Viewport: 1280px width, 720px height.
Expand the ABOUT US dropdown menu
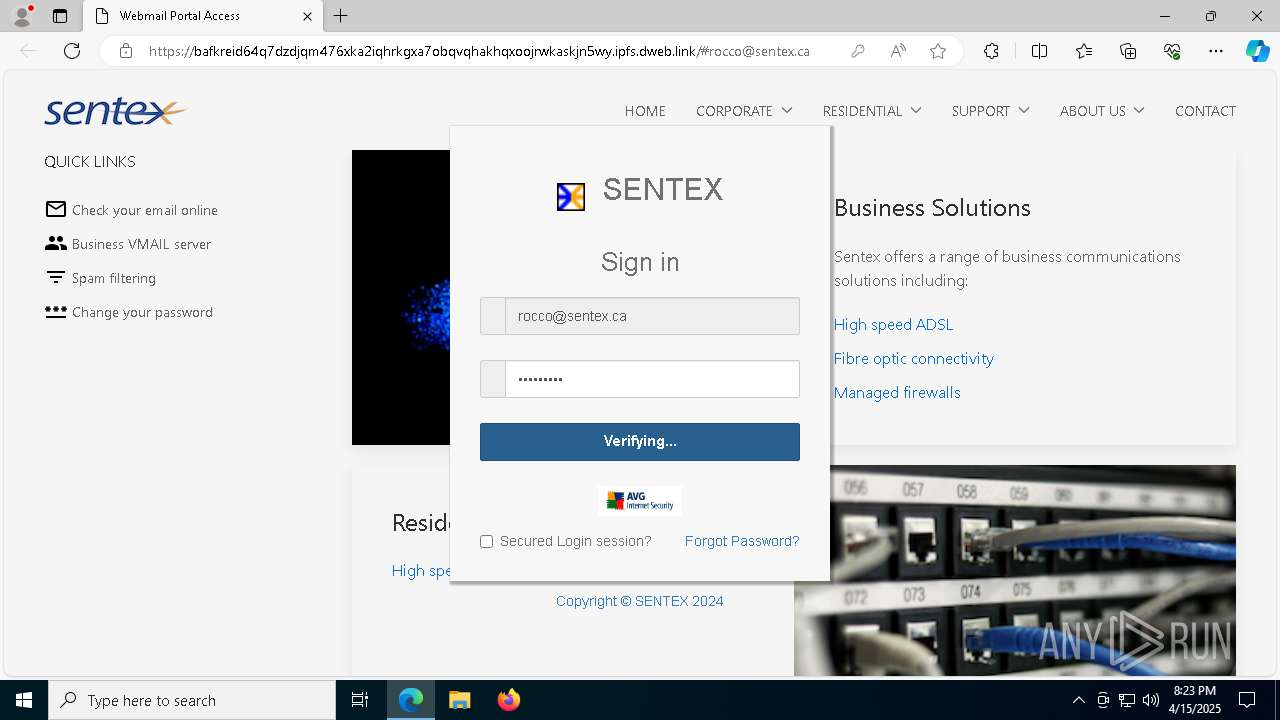1102,111
